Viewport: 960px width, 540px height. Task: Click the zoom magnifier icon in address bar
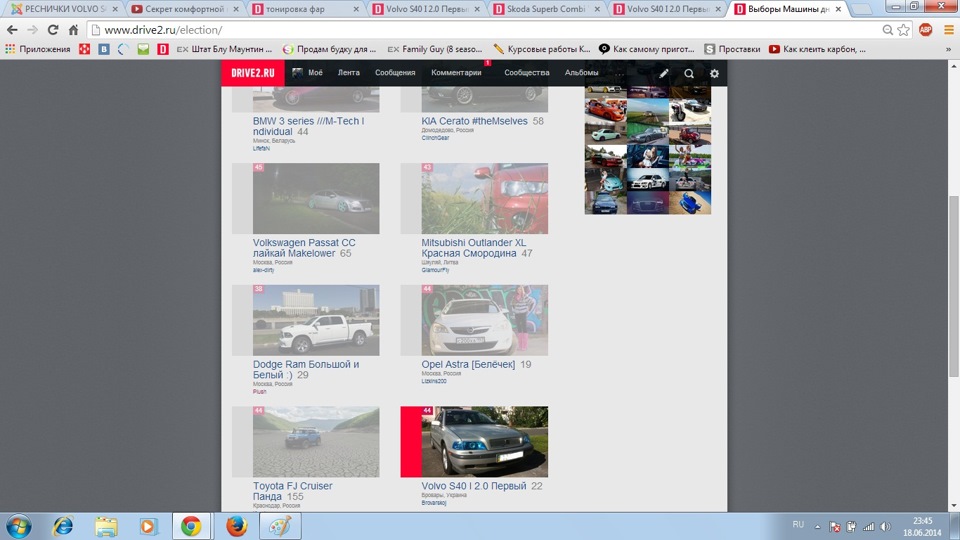(887, 29)
